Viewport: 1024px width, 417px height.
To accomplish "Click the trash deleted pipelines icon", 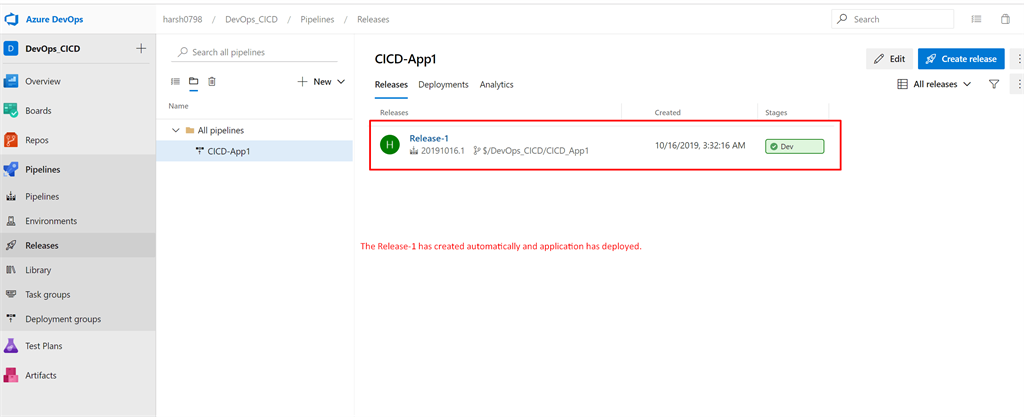I will click(x=212, y=82).
